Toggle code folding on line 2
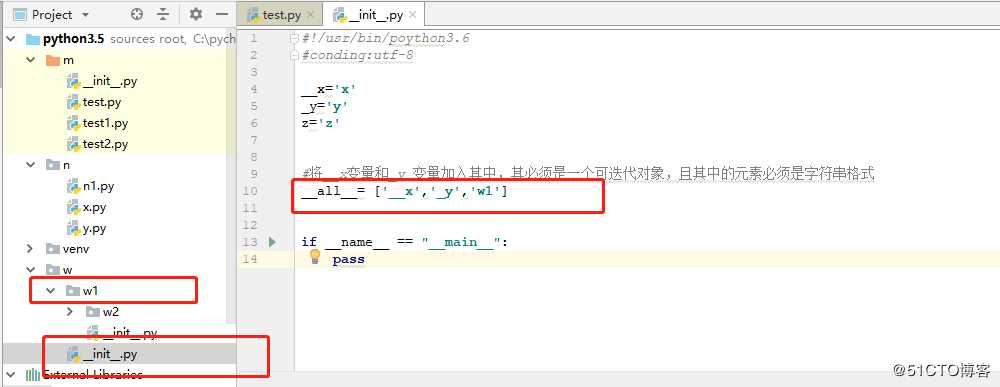 pyautogui.click(x=294, y=55)
